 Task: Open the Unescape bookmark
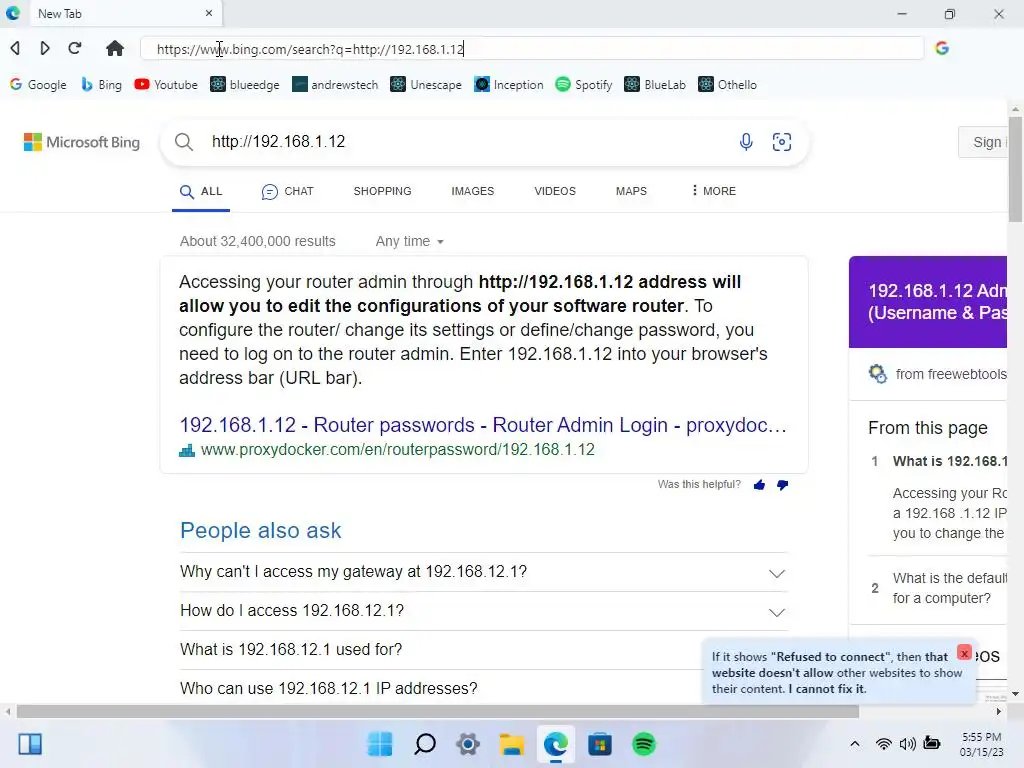click(x=426, y=85)
